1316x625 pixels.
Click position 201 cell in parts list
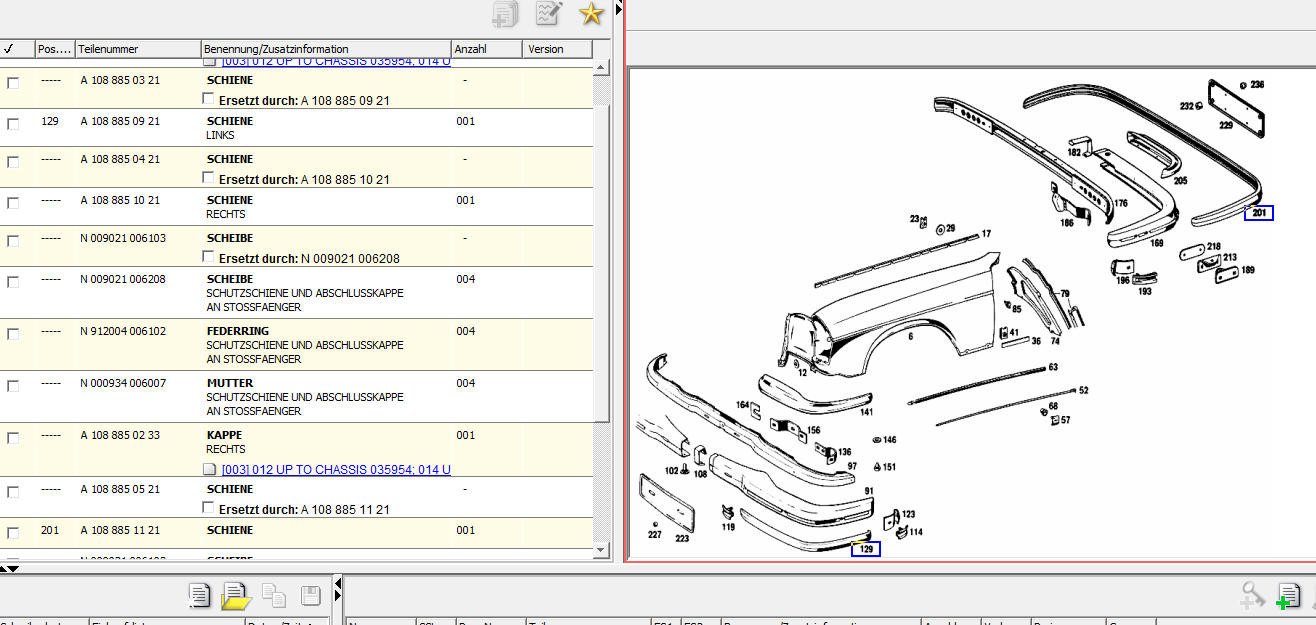coord(50,530)
